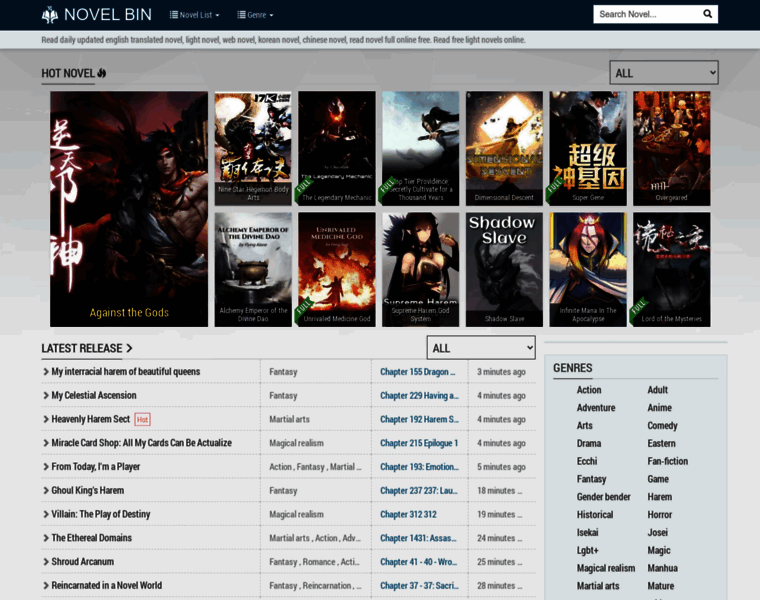Select the Adult genre

click(658, 390)
